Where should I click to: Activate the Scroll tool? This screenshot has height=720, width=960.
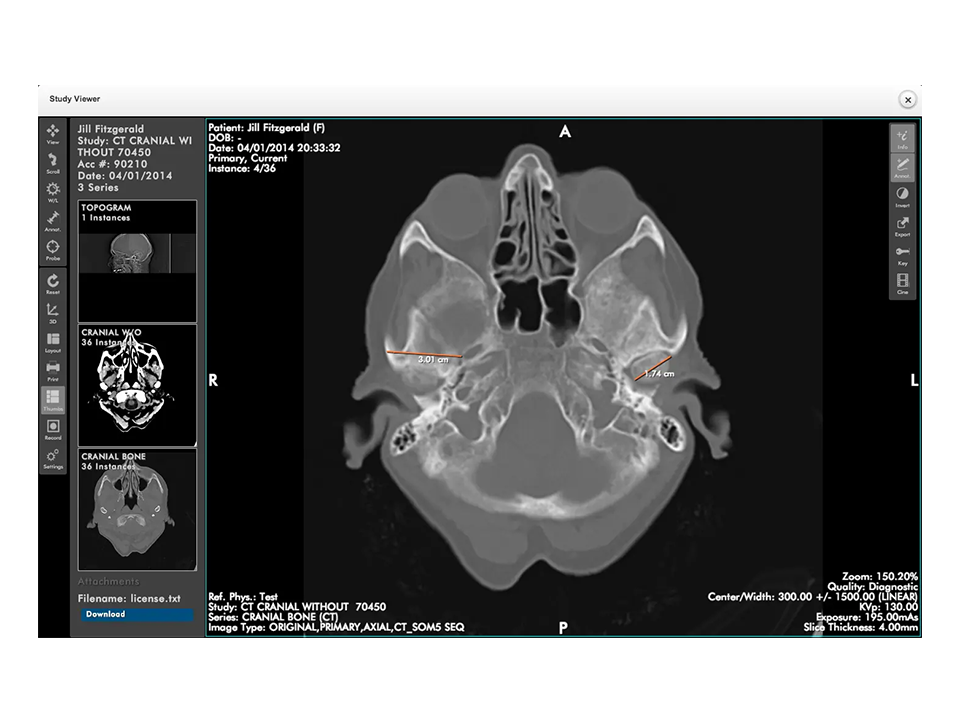click(53, 164)
